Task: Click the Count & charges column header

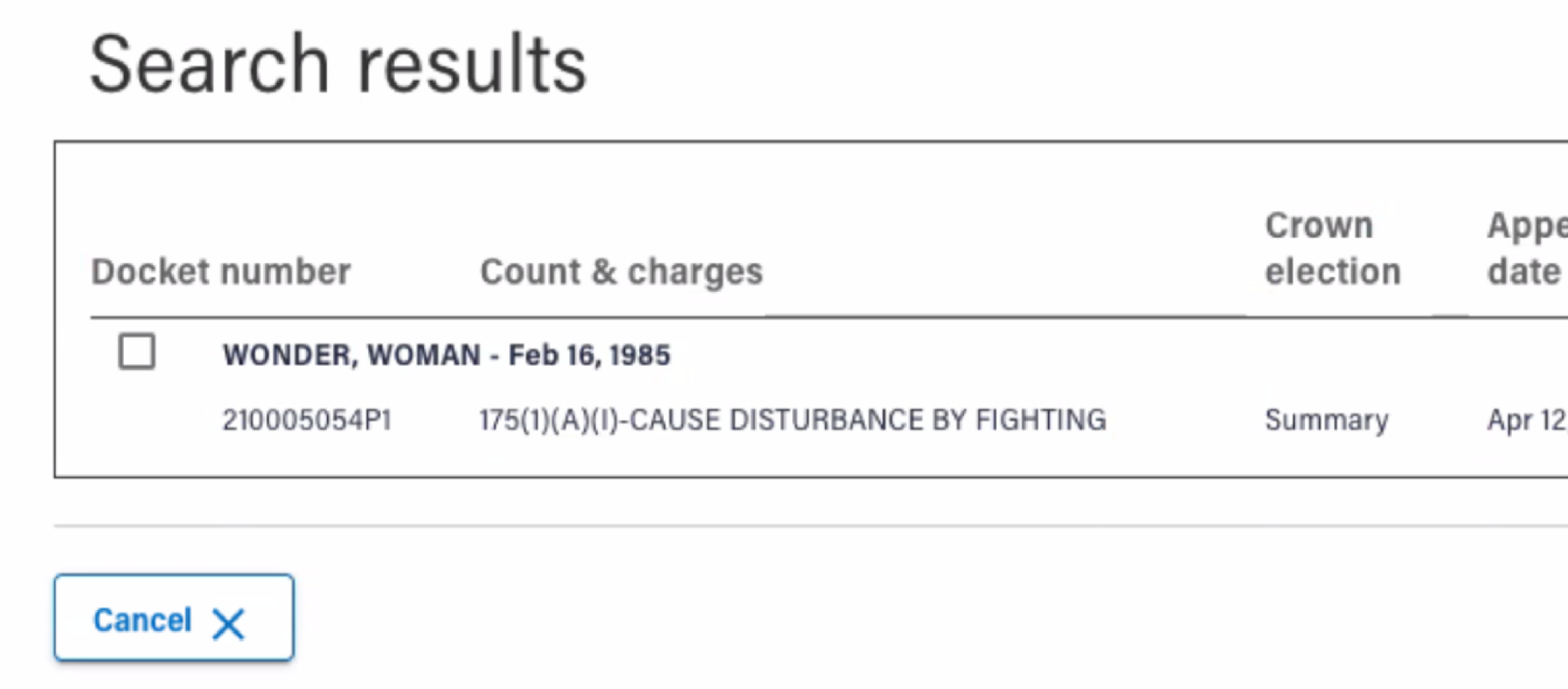Action: tap(621, 272)
